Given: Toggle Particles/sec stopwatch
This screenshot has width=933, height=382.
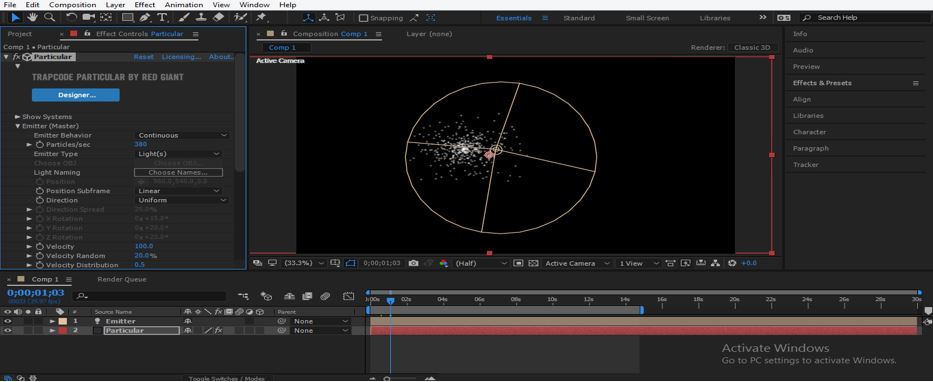Looking at the screenshot, I should (39, 145).
